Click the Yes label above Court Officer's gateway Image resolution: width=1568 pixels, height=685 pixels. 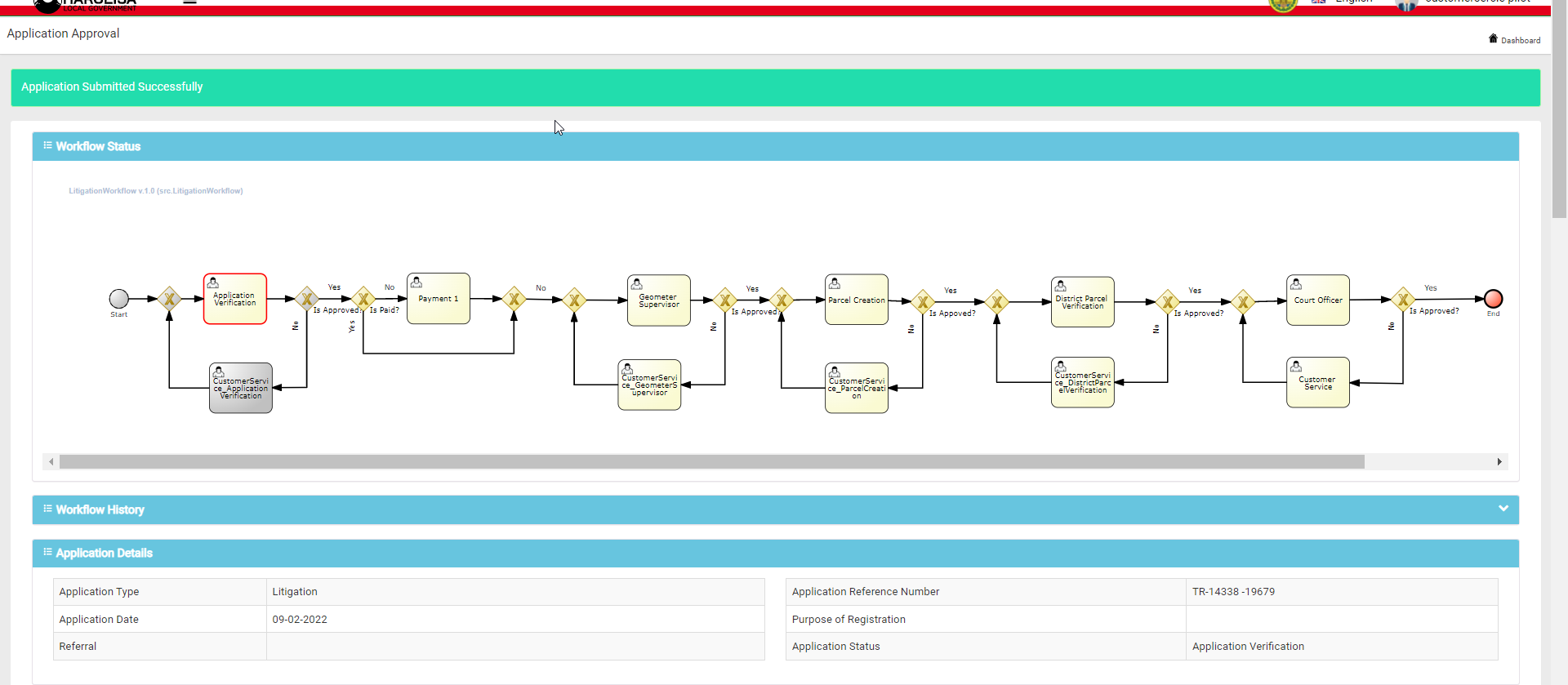[x=1430, y=288]
